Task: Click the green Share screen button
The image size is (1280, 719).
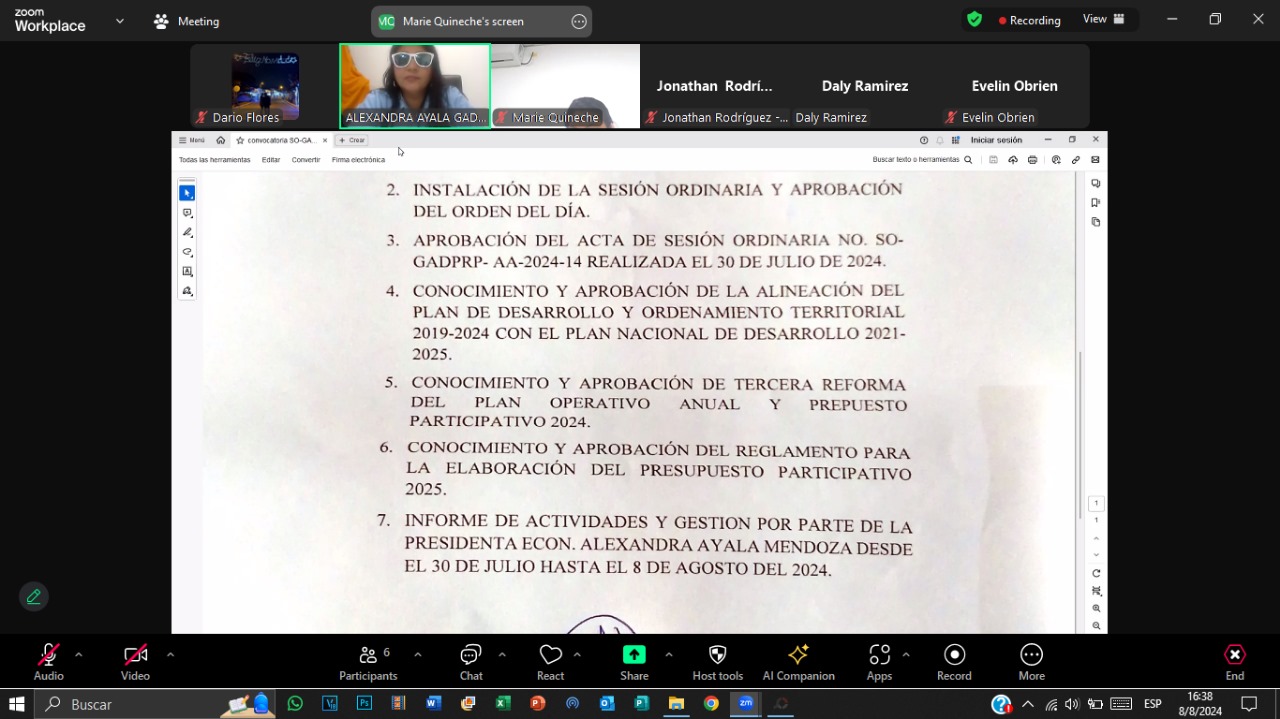Action: [x=634, y=661]
